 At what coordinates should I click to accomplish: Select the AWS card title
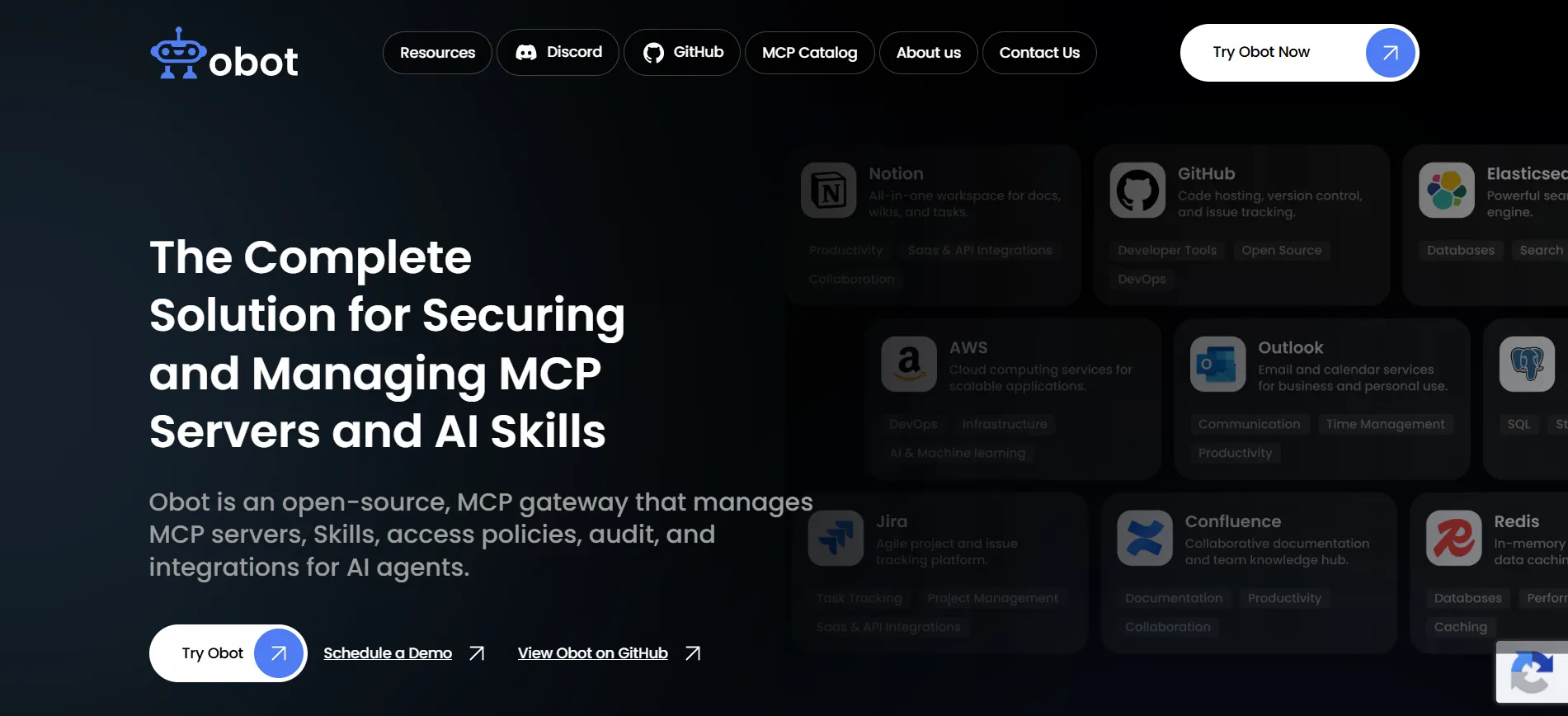[x=968, y=348]
